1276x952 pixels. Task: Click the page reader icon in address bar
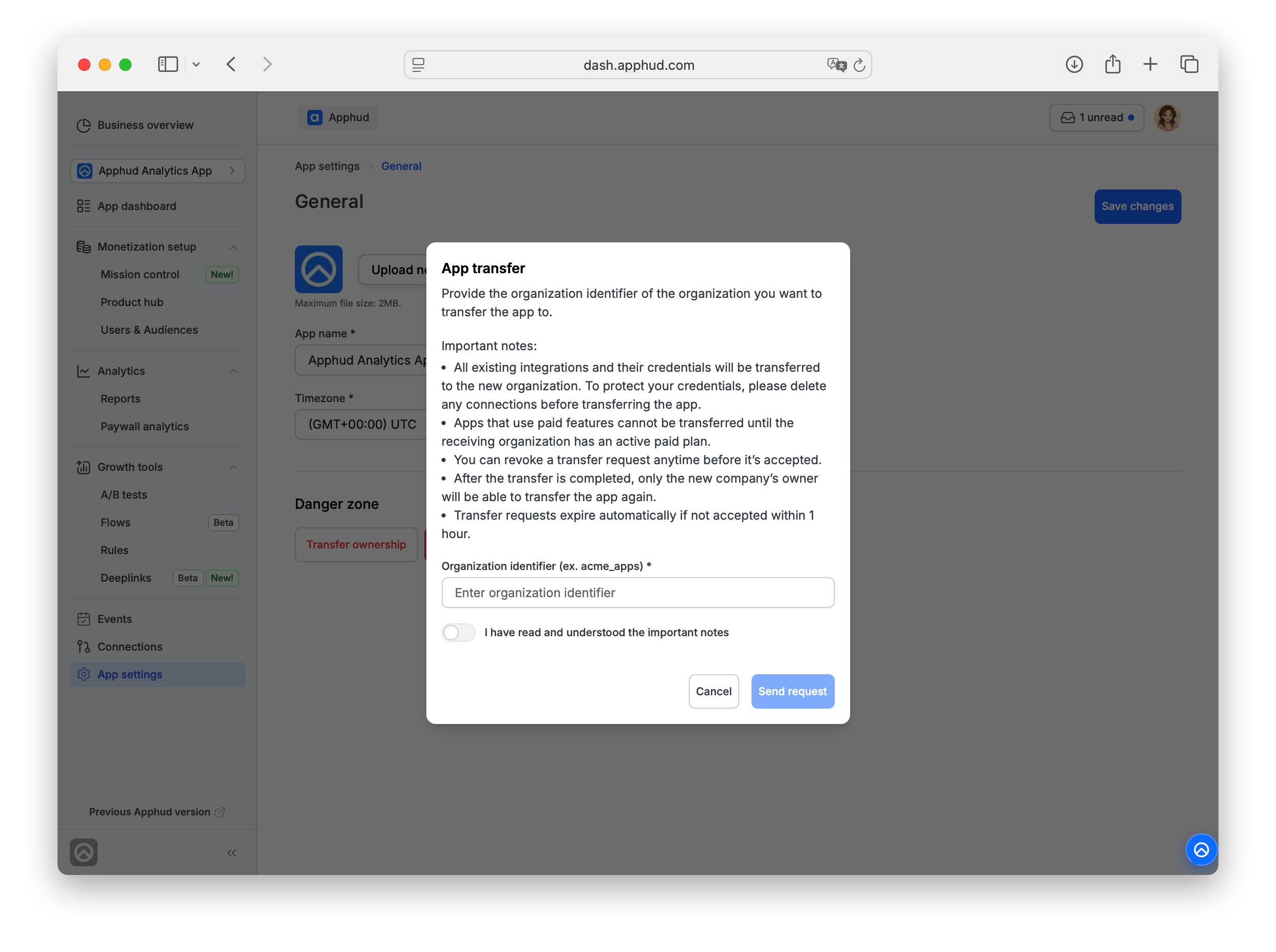tap(419, 65)
